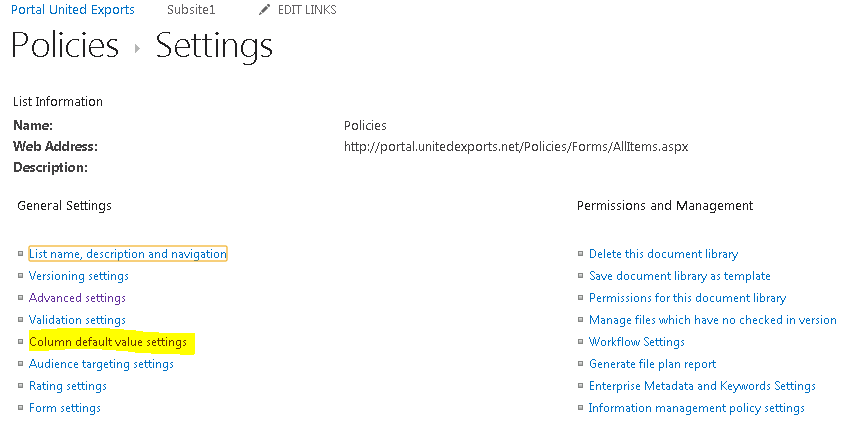This screenshot has width=868, height=443.
Task: Open Form settings link
Action: pos(65,408)
